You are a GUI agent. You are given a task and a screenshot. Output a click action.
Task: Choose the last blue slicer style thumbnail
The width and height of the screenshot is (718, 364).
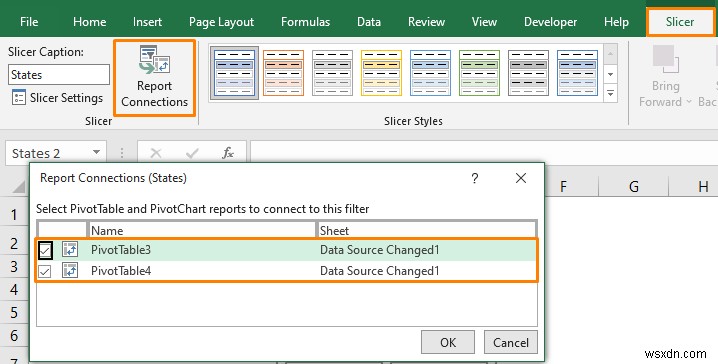point(577,73)
